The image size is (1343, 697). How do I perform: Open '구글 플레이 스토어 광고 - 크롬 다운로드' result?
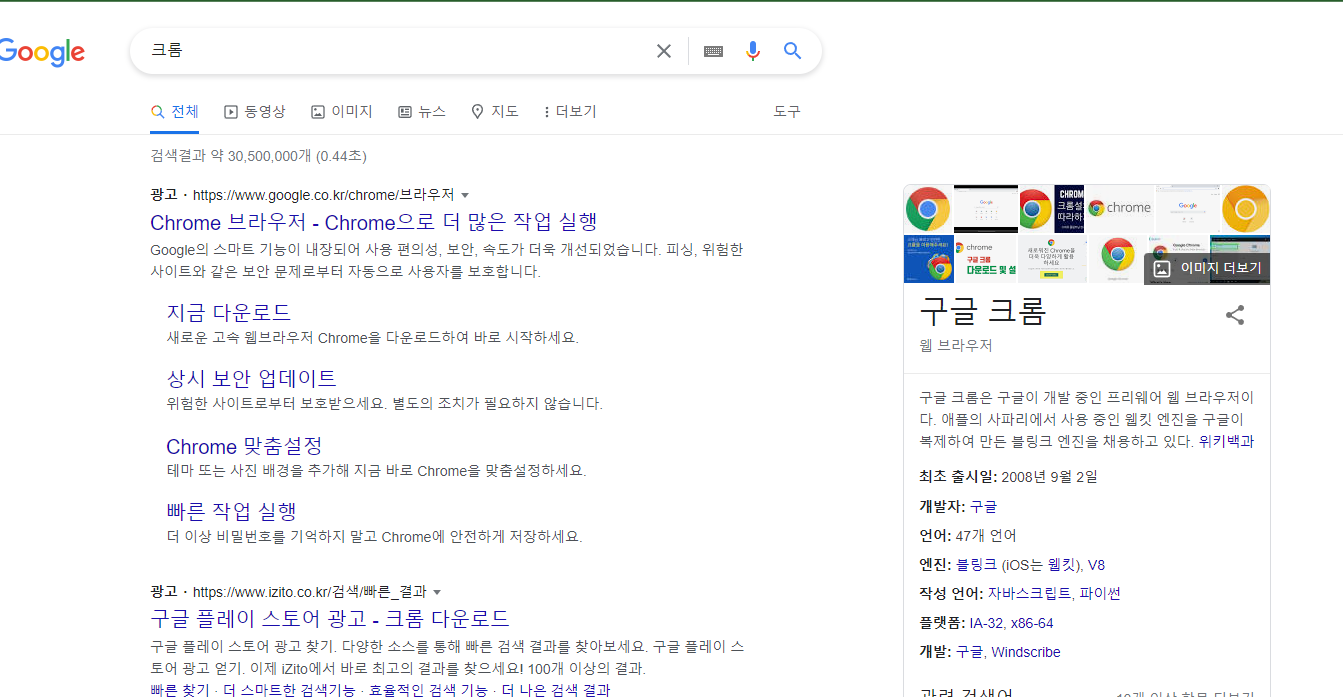[x=330, y=618]
